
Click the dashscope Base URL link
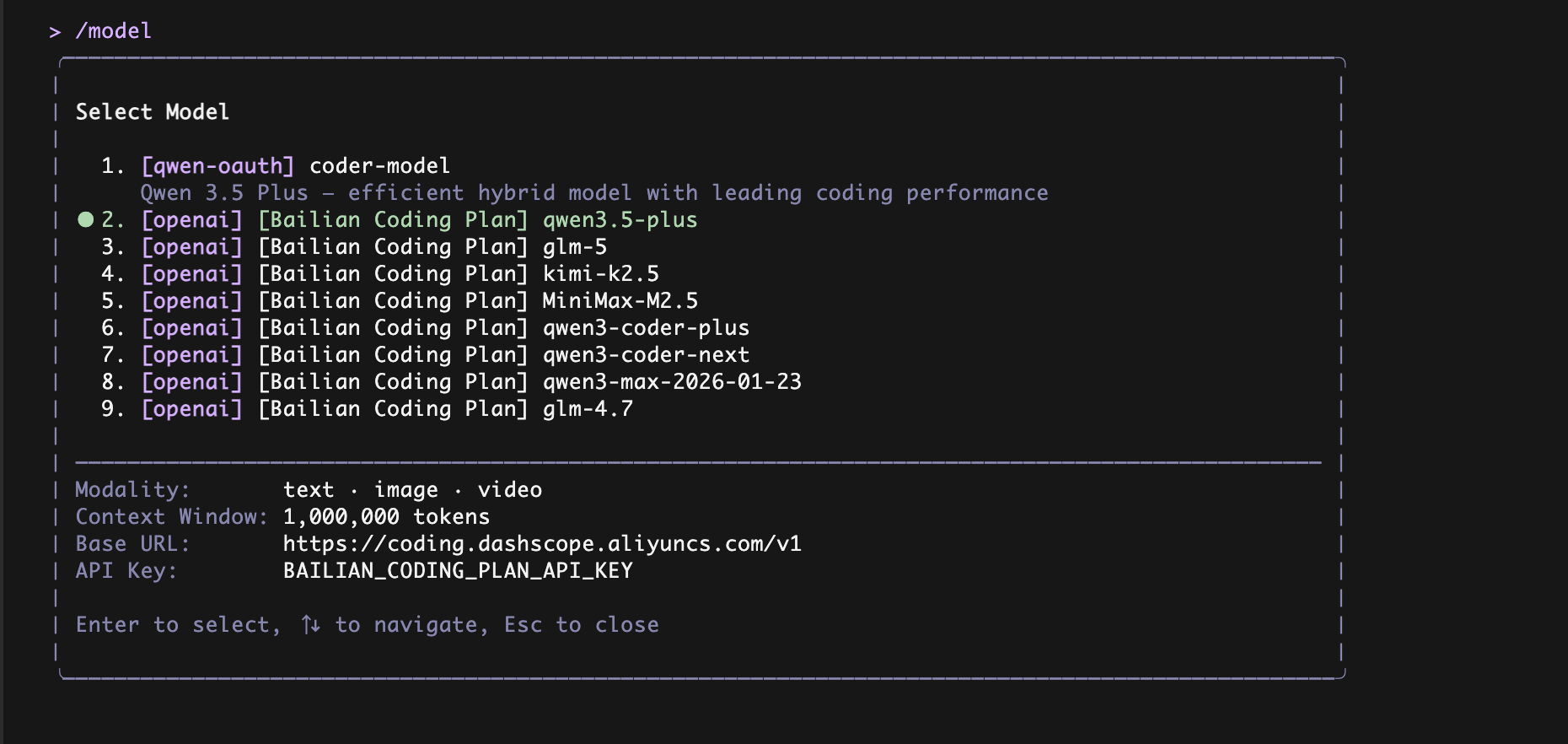point(542,544)
